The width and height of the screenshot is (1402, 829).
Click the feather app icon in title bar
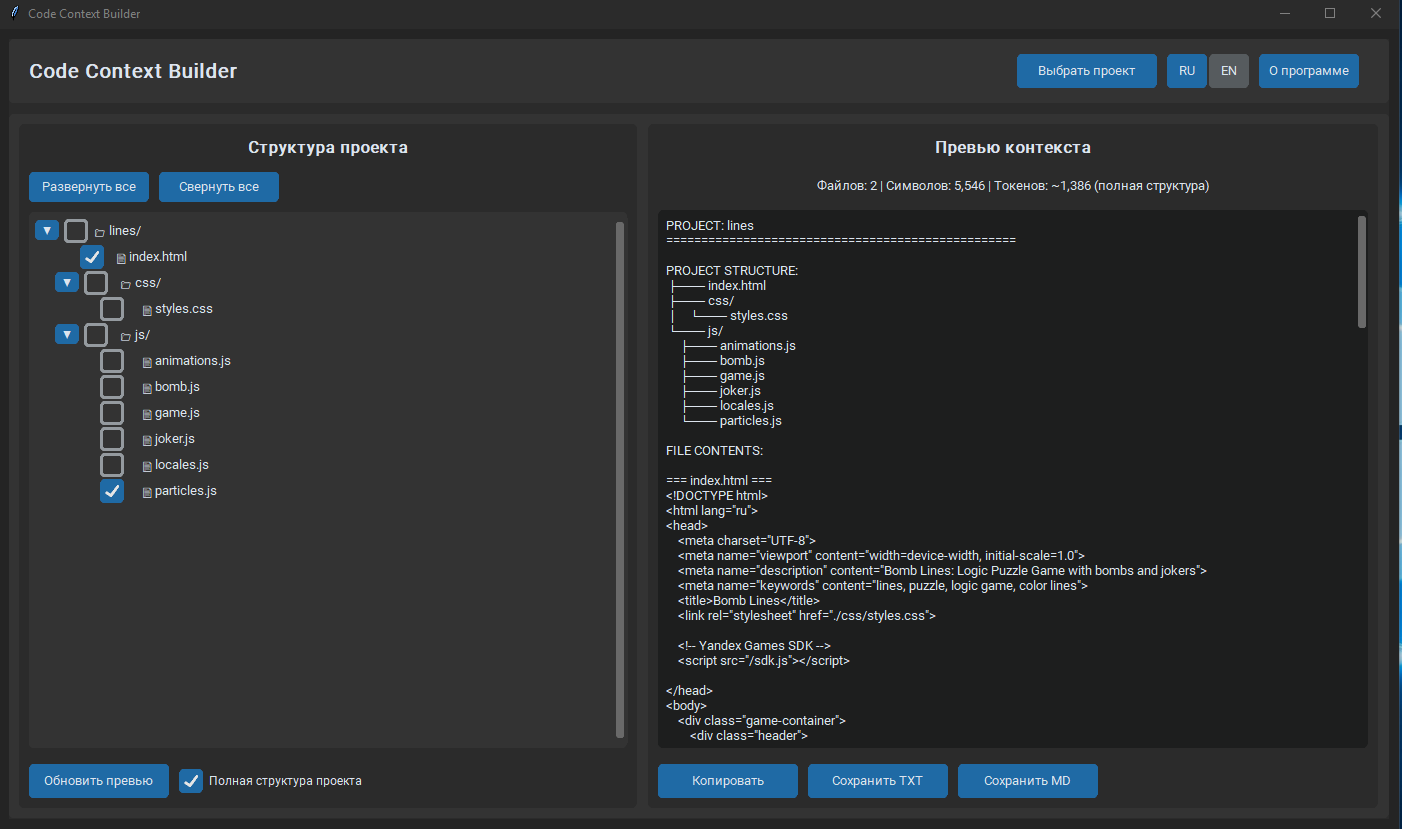point(14,13)
